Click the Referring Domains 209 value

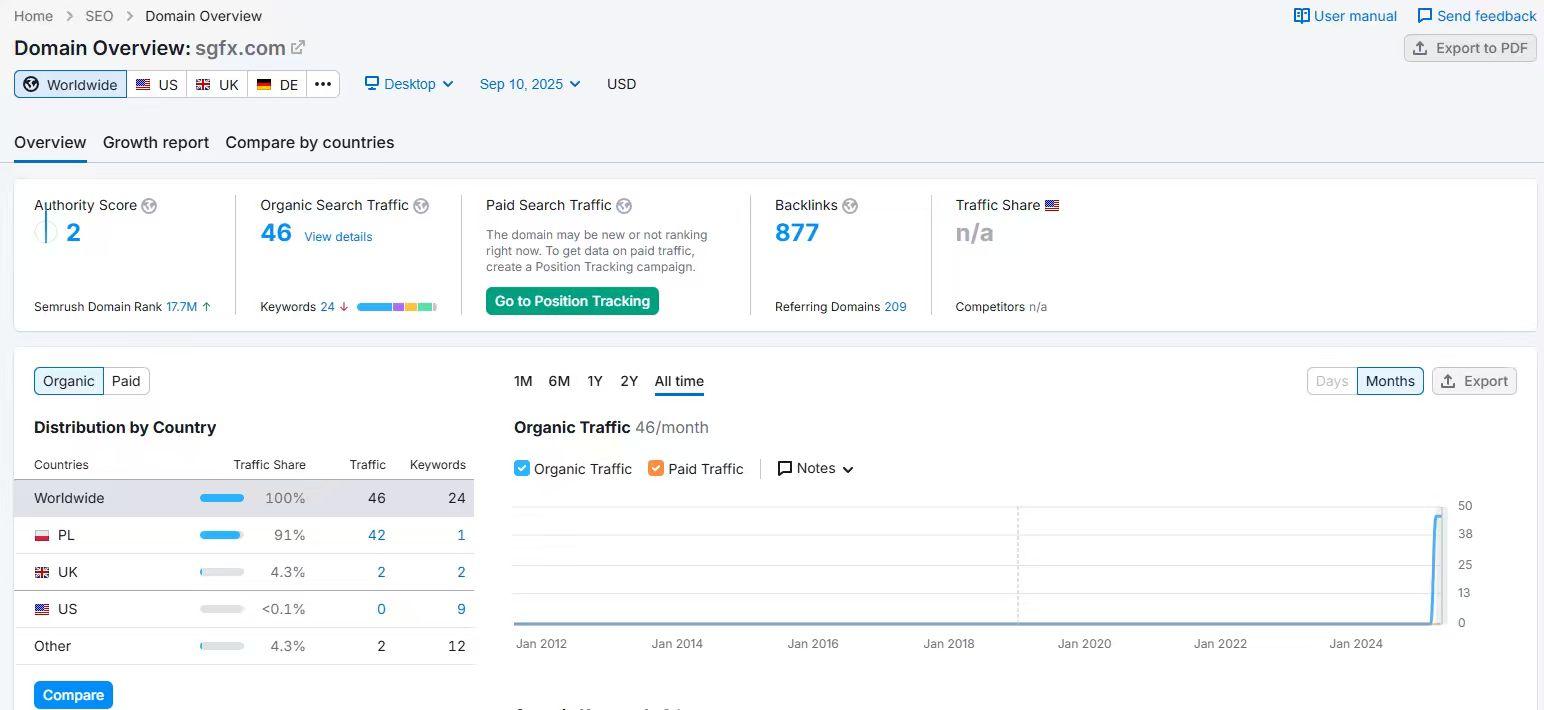pos(895,307)
